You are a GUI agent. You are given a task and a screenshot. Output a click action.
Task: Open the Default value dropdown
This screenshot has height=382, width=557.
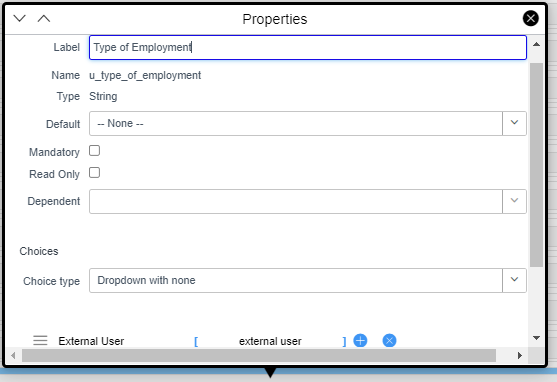point(308,123)
